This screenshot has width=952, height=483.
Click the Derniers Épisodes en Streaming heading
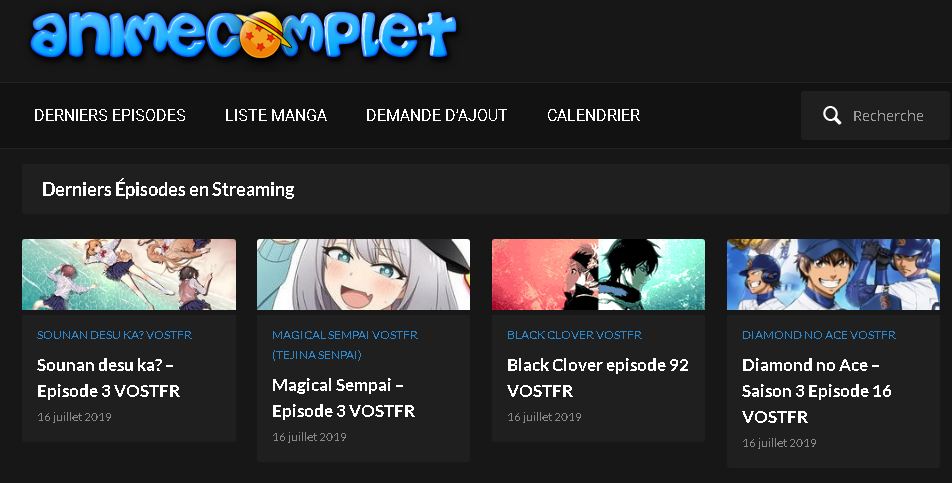pos(168,189)
